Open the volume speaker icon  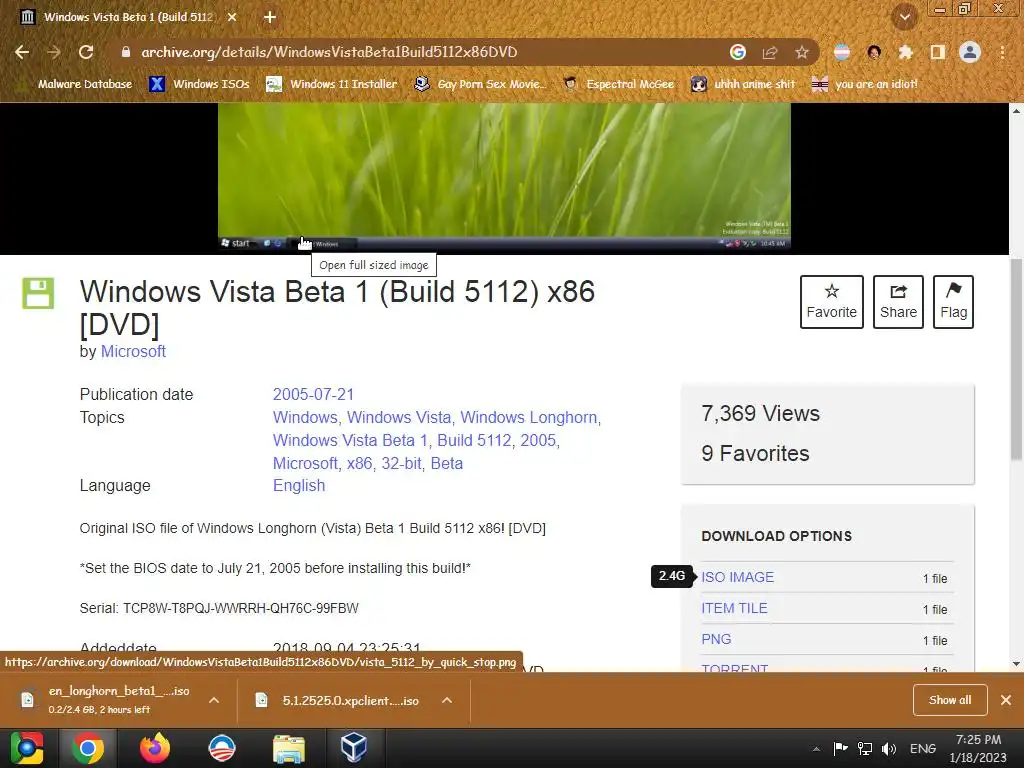pos(889,748)
